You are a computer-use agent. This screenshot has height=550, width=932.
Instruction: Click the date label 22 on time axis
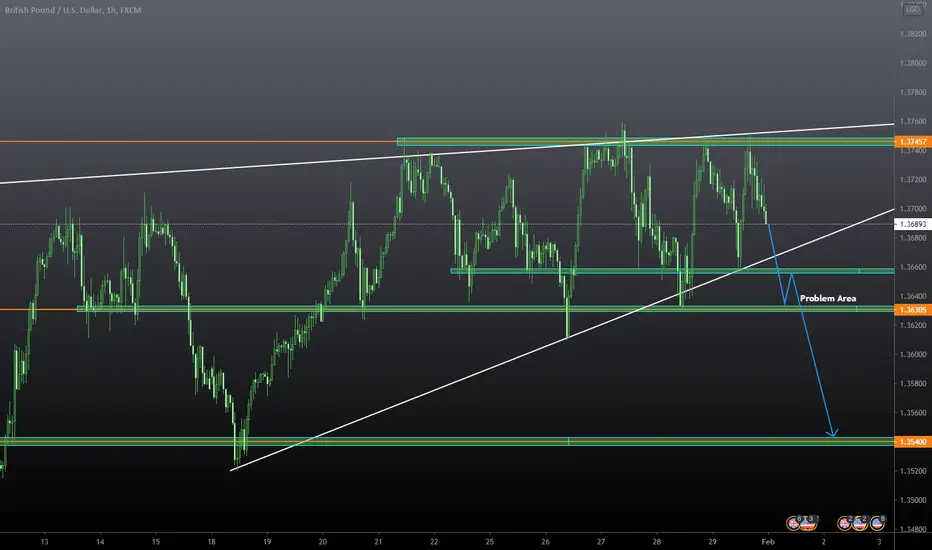[434, 542]
